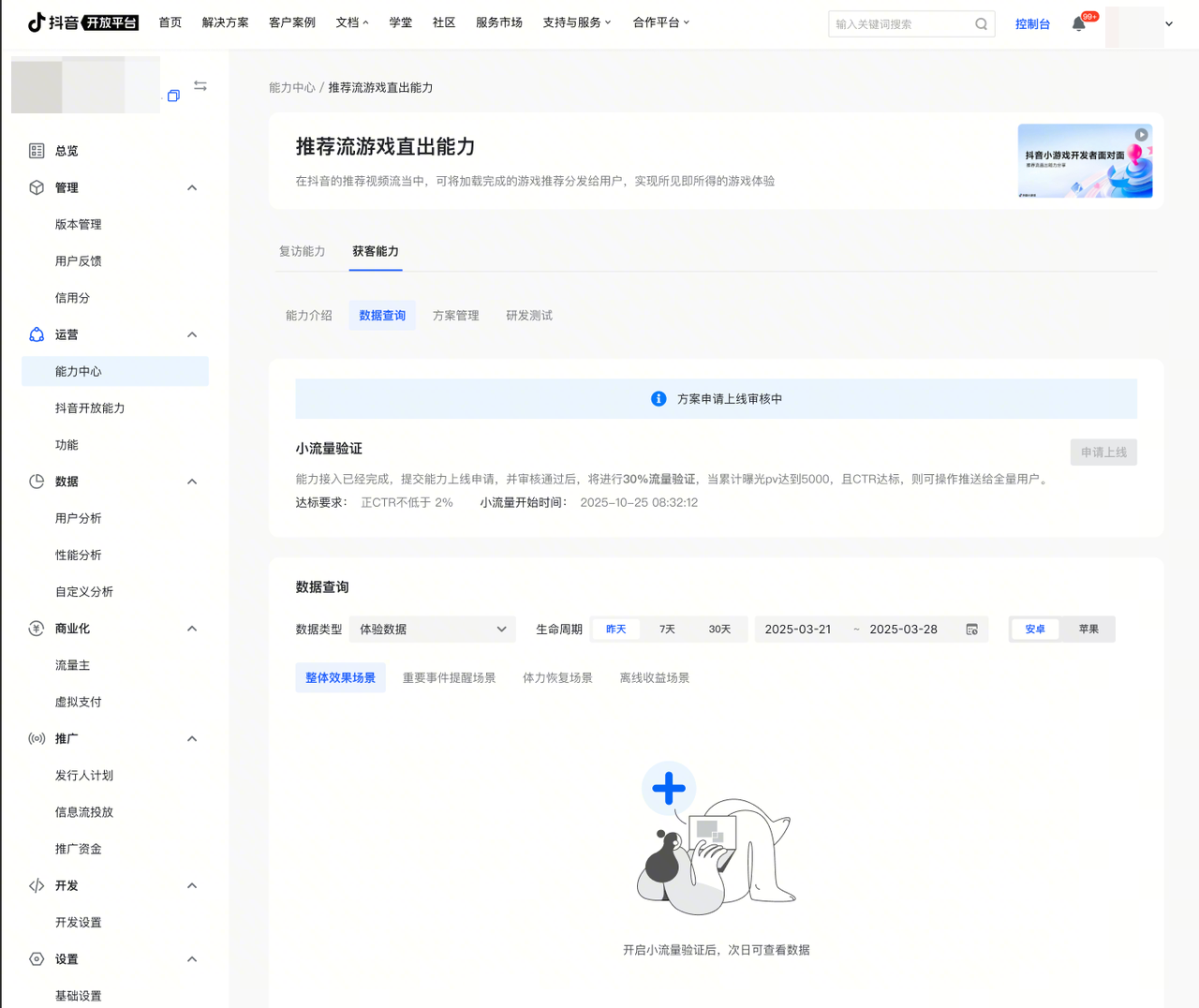
Task: Go to 能力中心 breadcrumb link
Action: coord(291,87)
